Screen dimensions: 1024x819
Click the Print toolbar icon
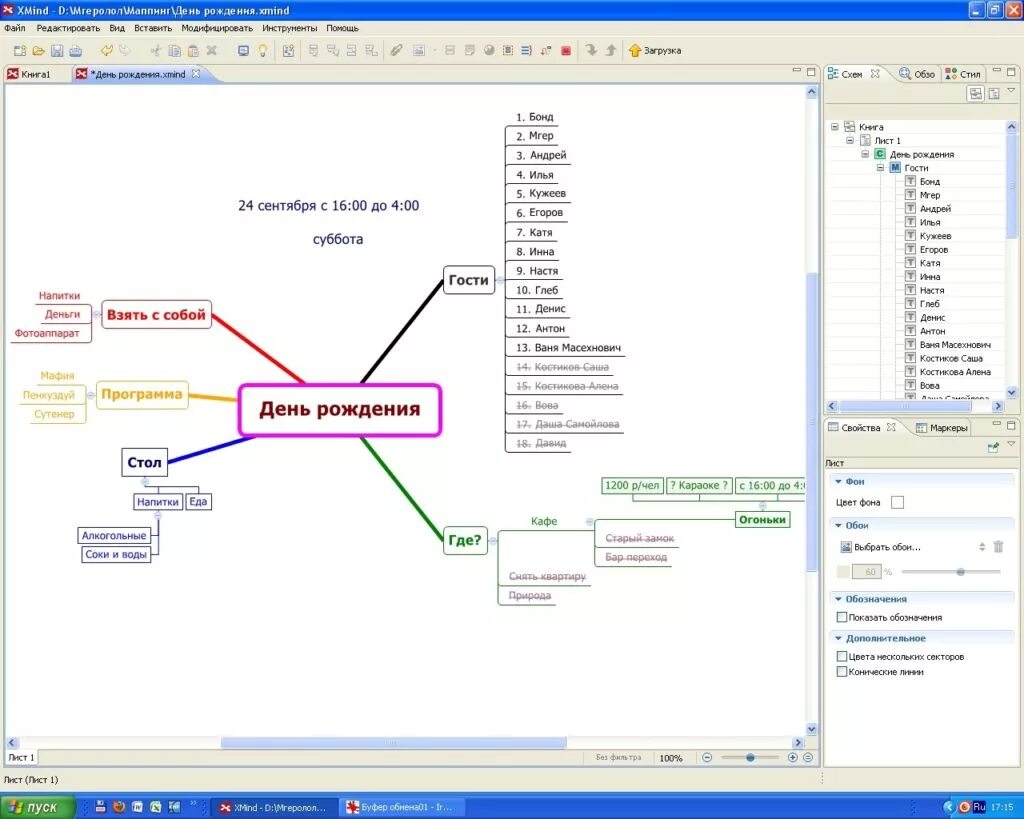pyautogui.click(x=75, y=51)
